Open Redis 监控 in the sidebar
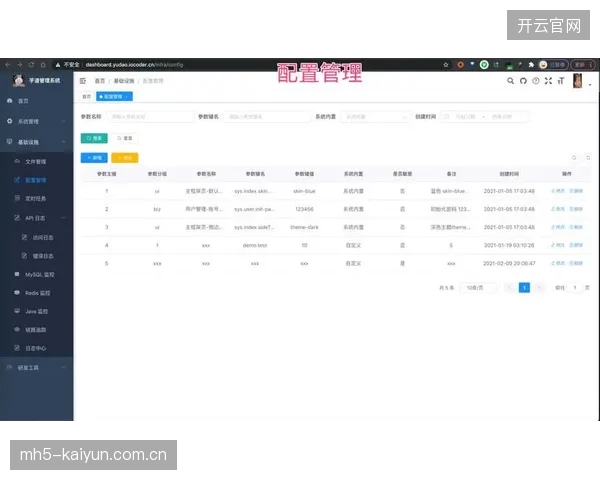 36,293
